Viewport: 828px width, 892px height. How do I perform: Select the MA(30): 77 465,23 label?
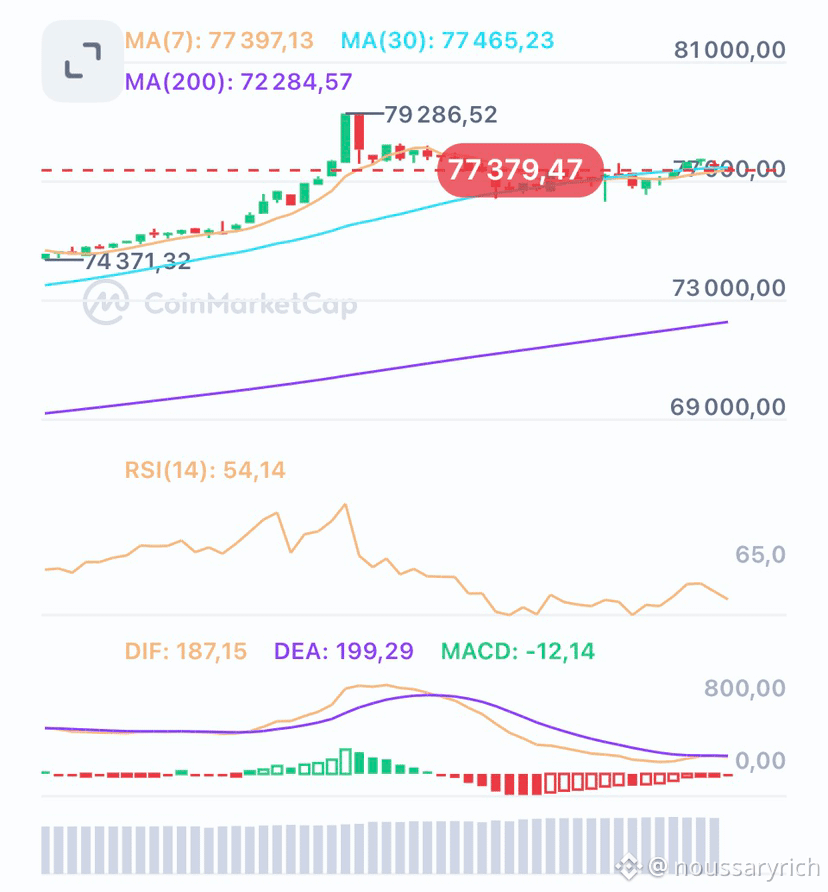coord(447,41)
